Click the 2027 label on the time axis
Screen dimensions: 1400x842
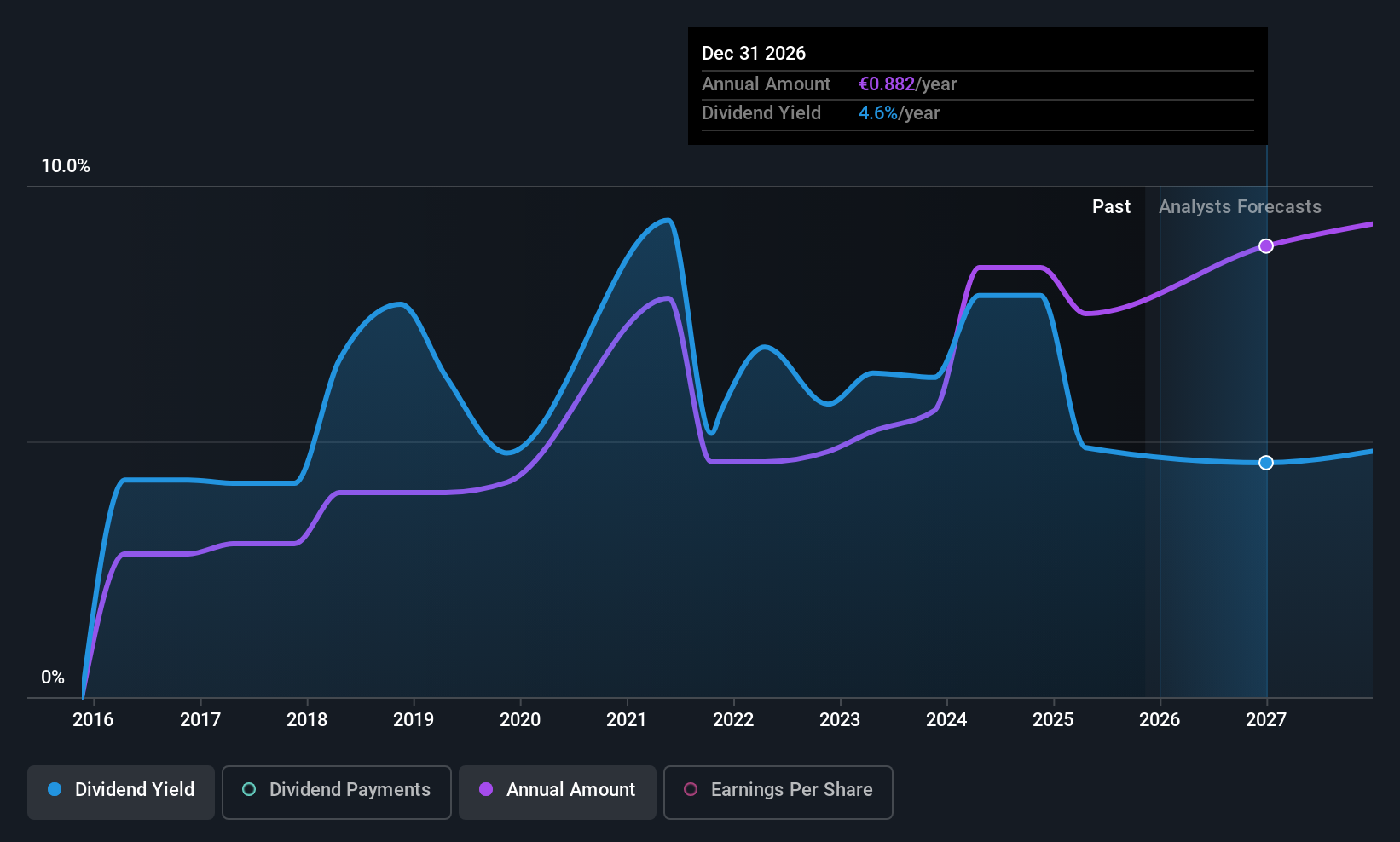click(x=1265, y=719)
